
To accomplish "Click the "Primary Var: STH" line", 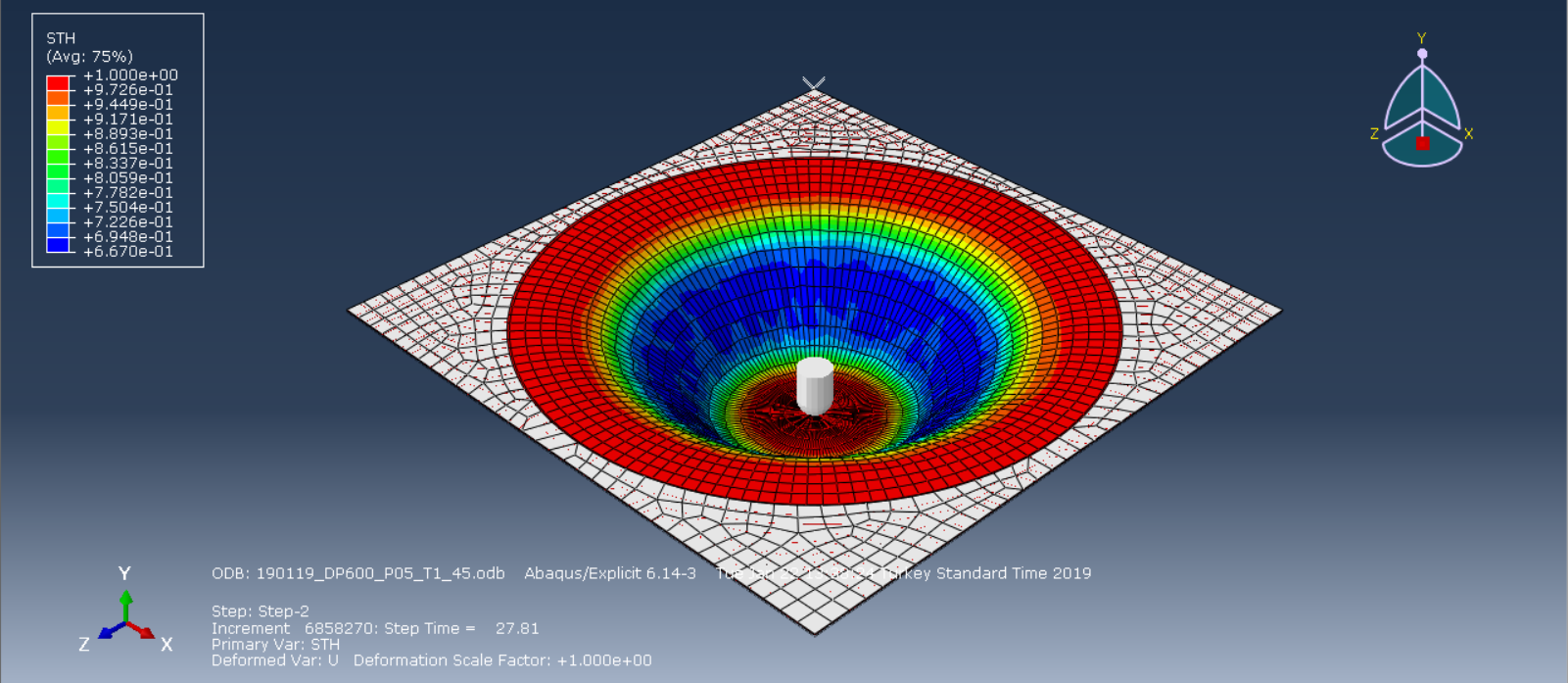I will 275,645.
